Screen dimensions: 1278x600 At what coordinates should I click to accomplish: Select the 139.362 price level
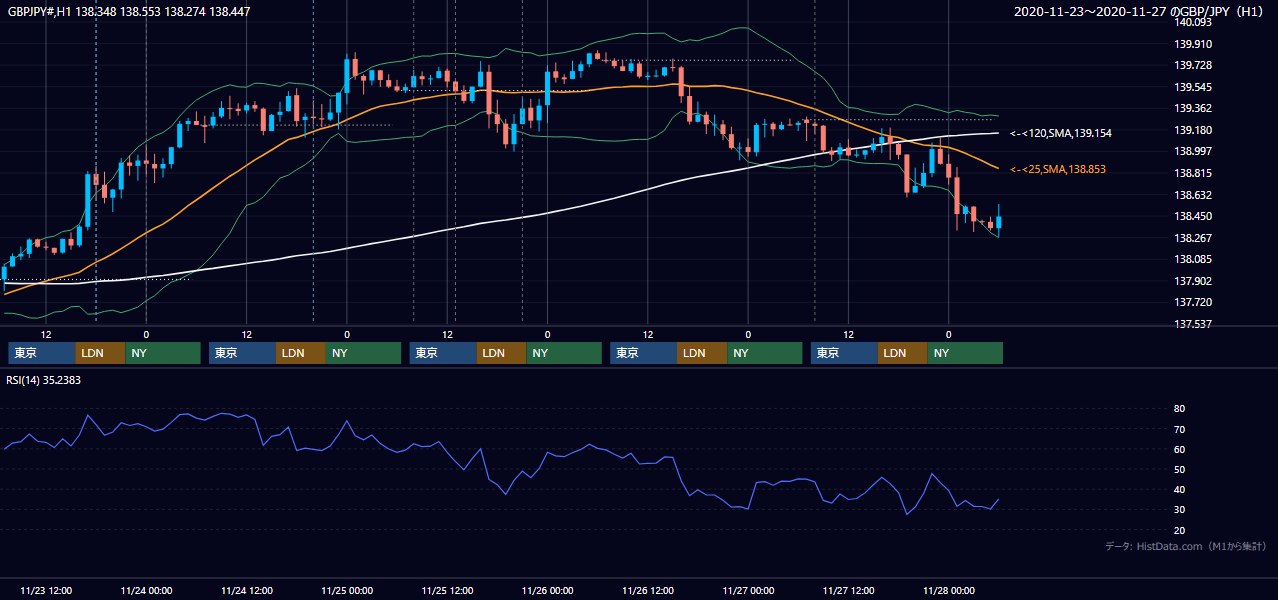(1192, 108)
